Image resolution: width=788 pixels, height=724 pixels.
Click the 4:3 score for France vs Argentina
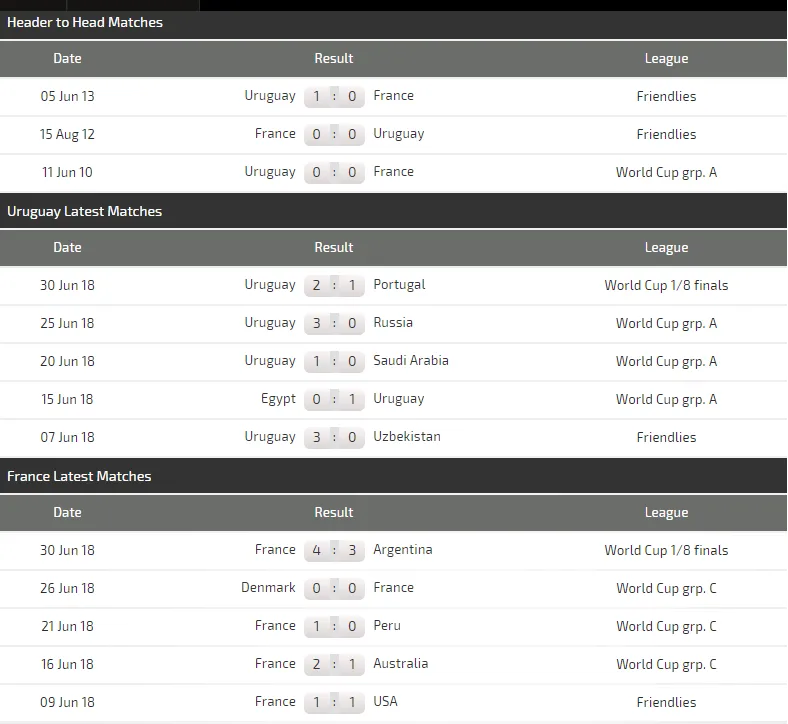(x=334, y=550)
